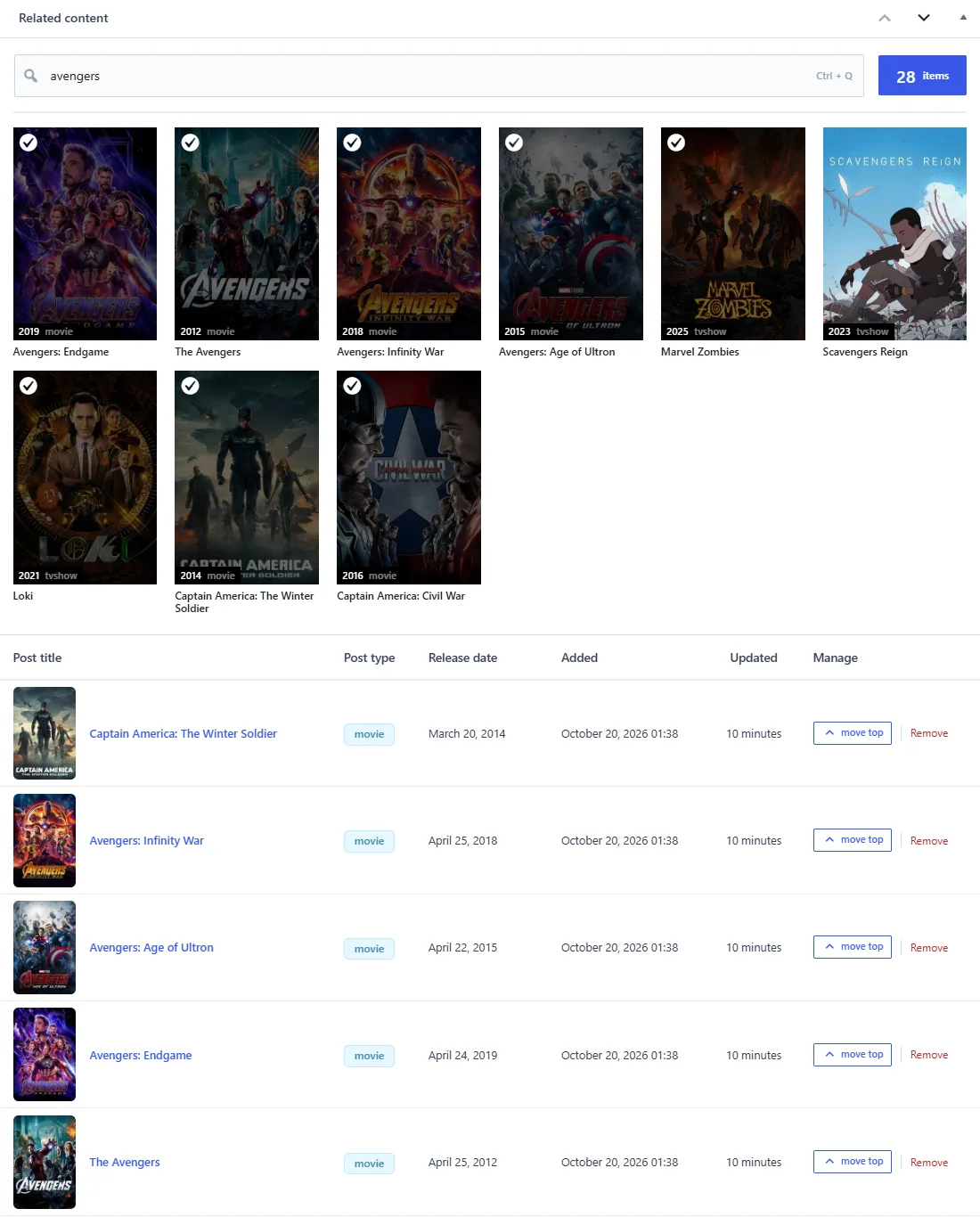Click the Post type column header
980x1217 pixels.
(369, 658)
